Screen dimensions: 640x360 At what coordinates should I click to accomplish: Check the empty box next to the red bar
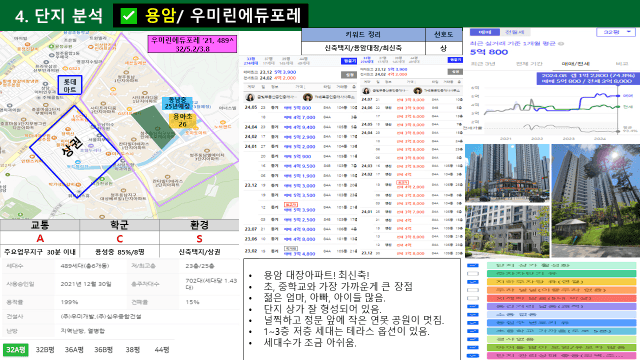click(473, 298)
